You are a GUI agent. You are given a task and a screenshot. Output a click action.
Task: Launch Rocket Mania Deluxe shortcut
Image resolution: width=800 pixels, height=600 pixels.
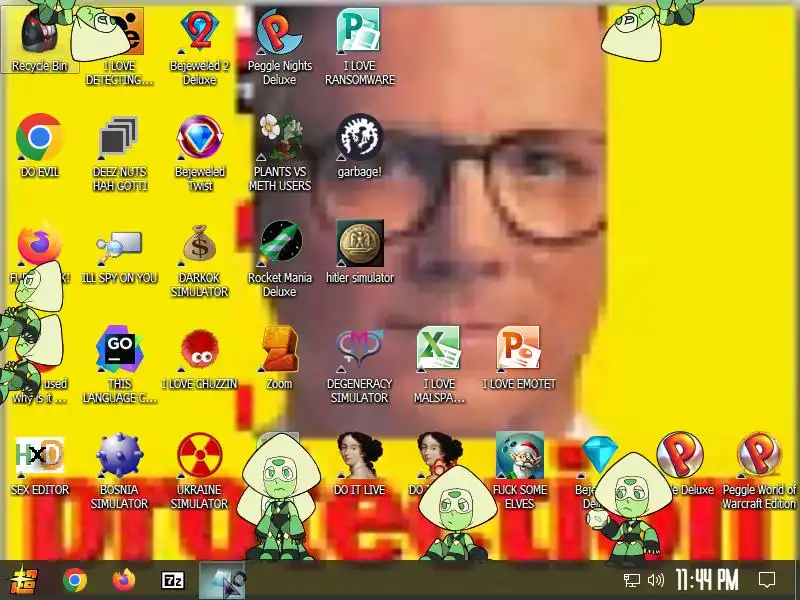coord(280,259)
